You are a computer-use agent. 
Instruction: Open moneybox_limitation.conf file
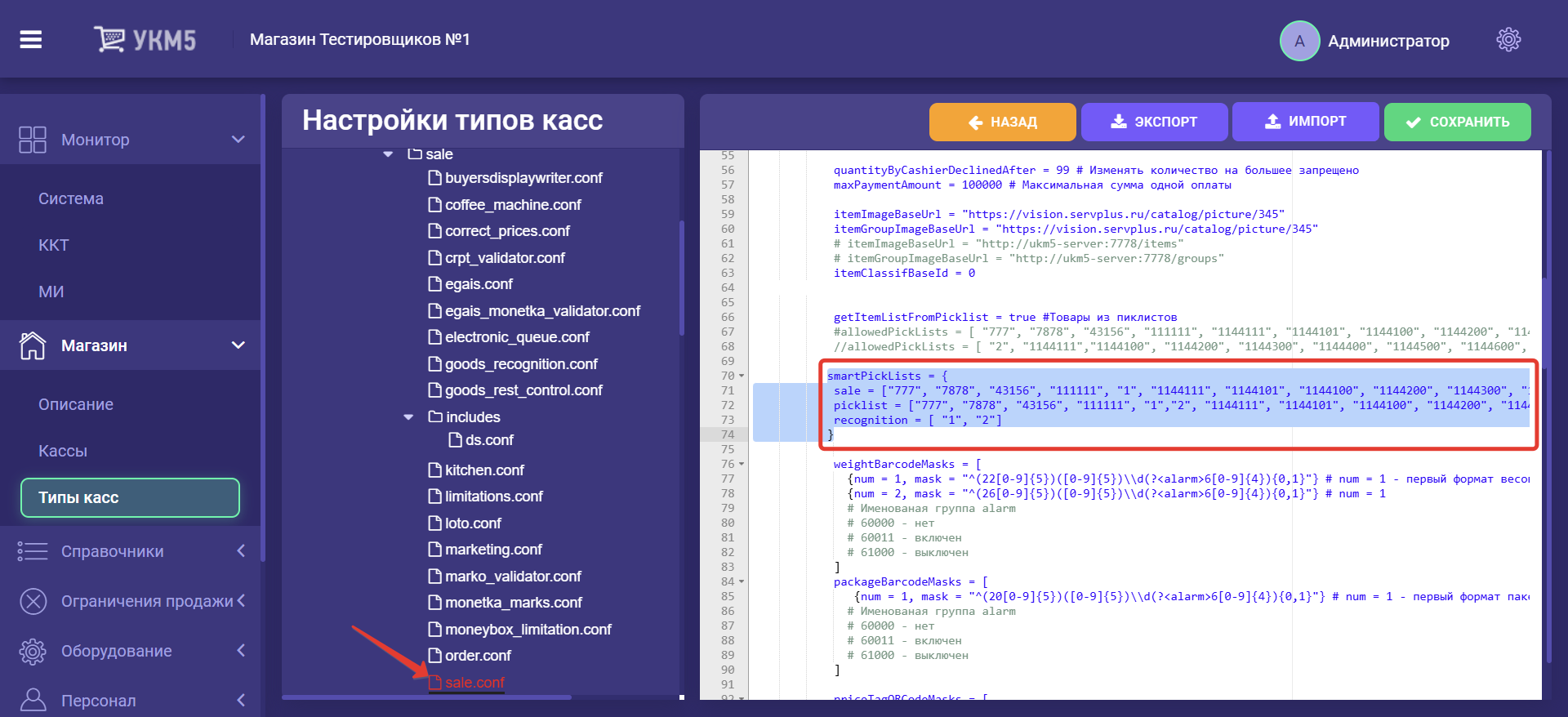528,630
